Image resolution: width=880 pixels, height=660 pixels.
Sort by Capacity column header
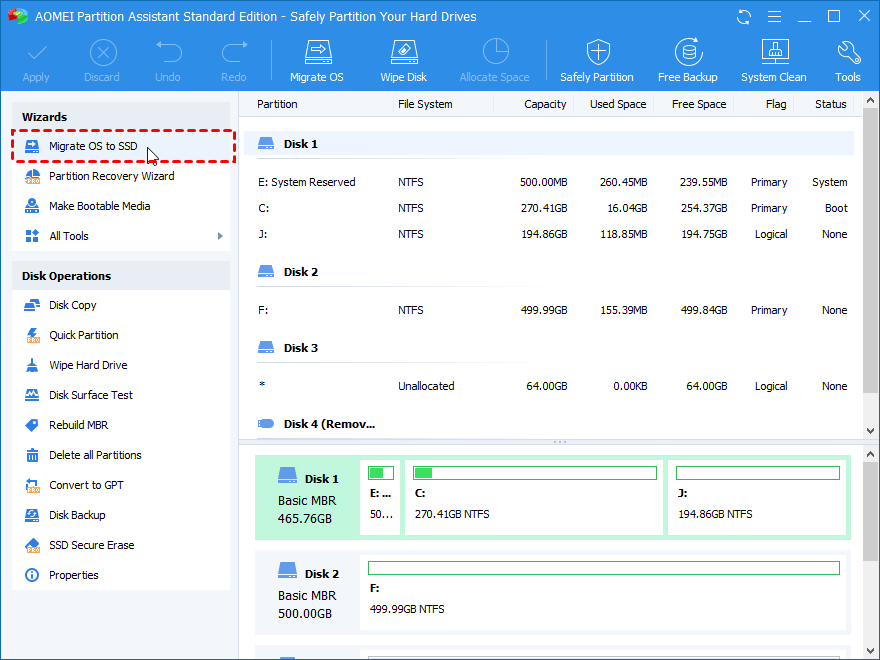click(545, 104)
